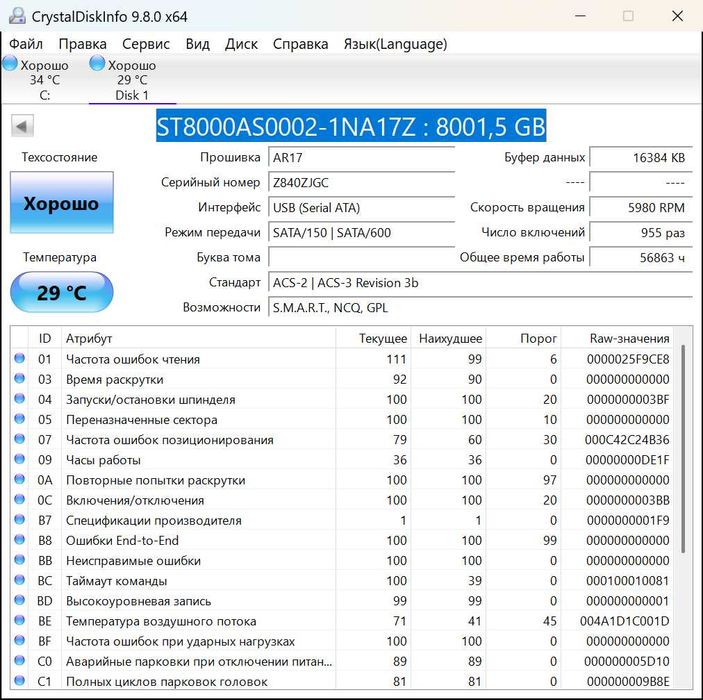Minimize the CrystalDiskInfo window
Screen dimensions: 703x700
[580, 16]
